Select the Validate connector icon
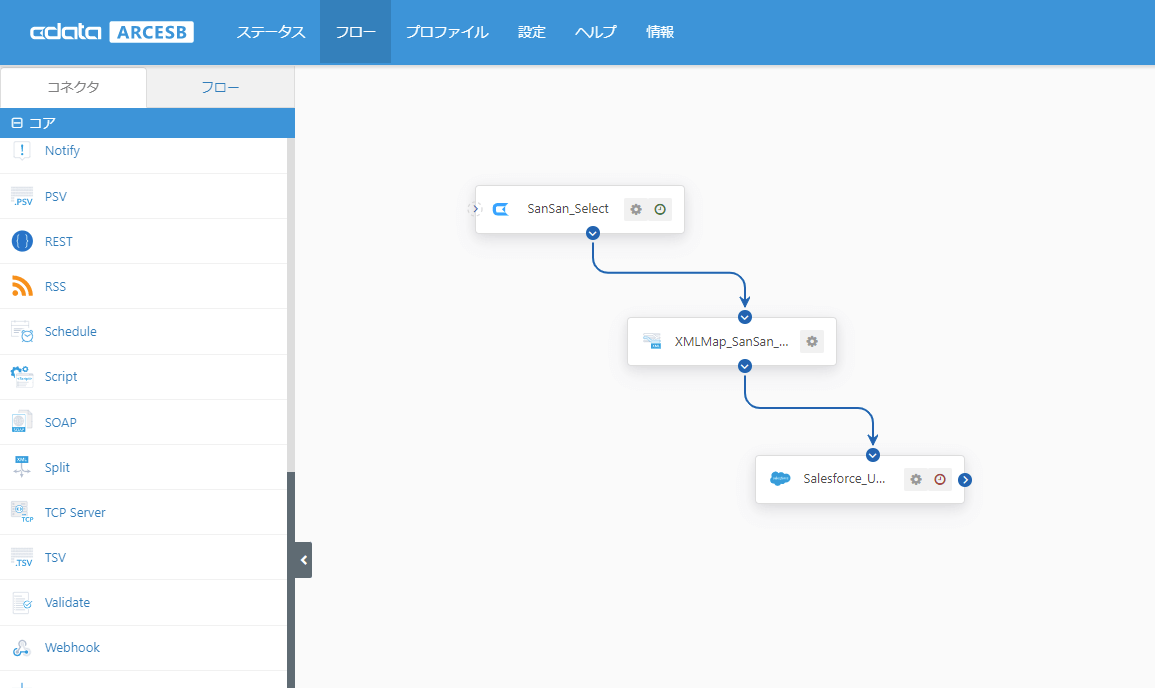The width and height of the screenshot is (1155, 688). (x=22, y=603)
